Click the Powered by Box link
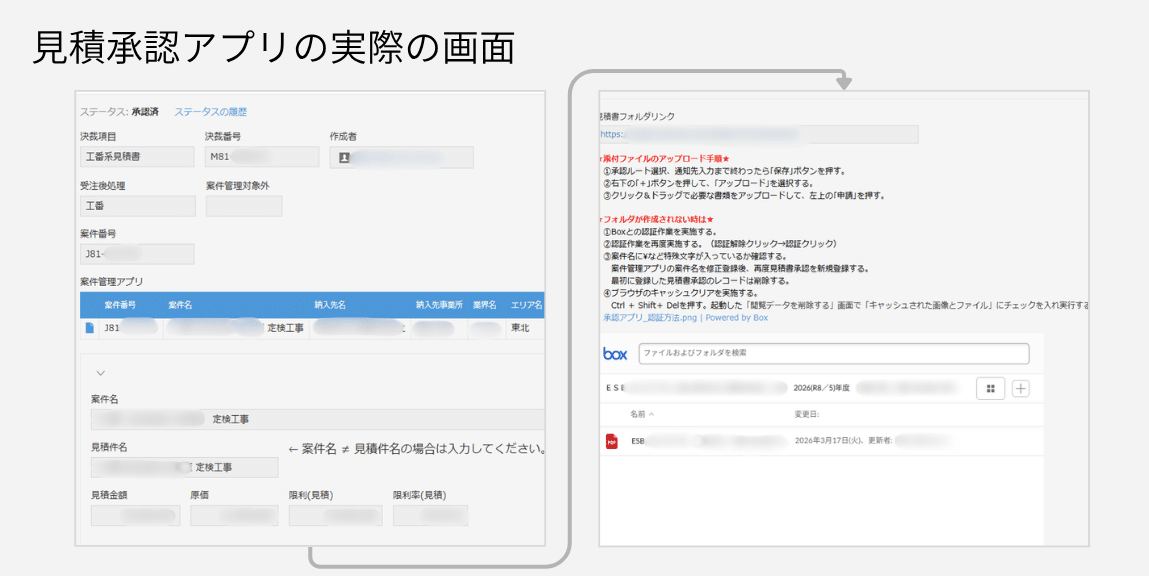1149x576 pixels. point(736,317)
